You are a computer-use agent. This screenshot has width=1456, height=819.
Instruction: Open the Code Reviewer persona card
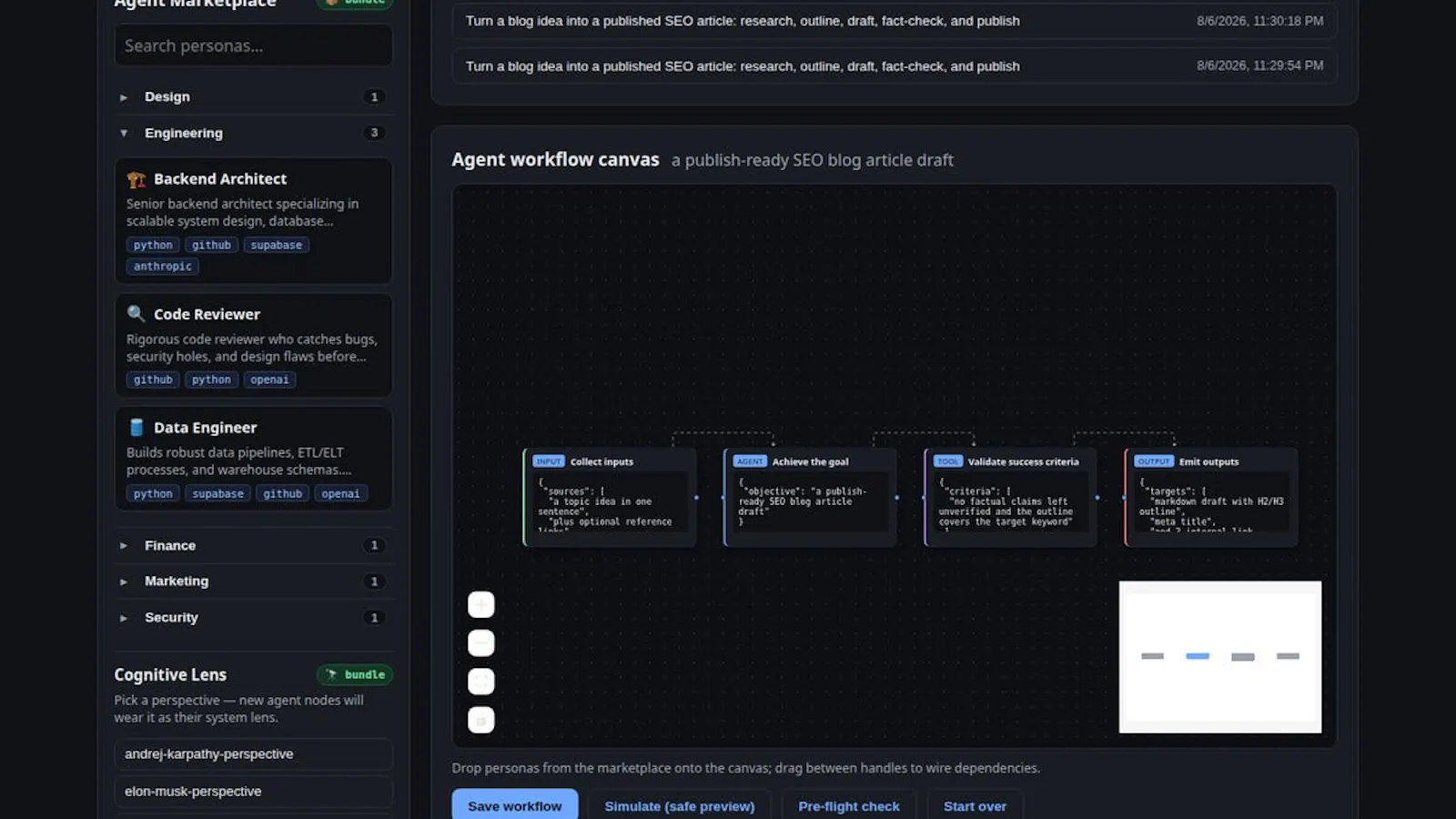253,345
